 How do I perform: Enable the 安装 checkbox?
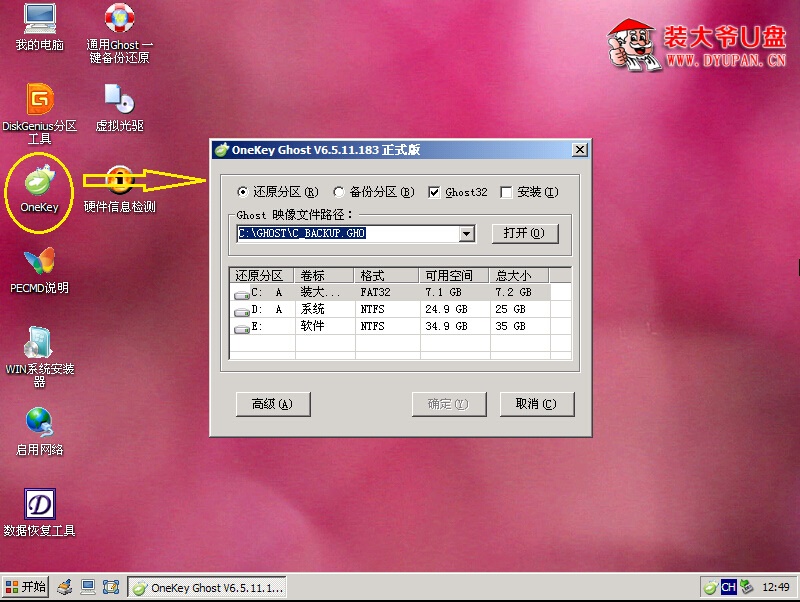point(506,193)
